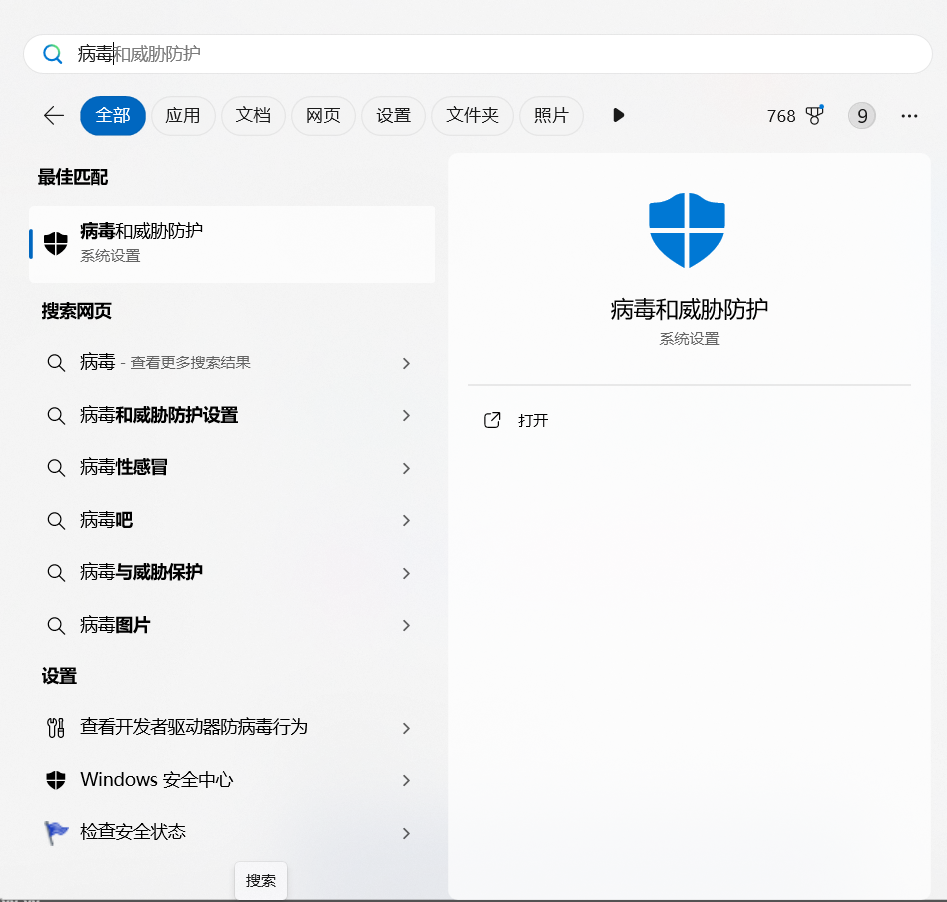Viewport: 947px width, 902px height.
Task: Click the 搜索网页 section heading
Action: pyautogui.click(x=77, y=311)
